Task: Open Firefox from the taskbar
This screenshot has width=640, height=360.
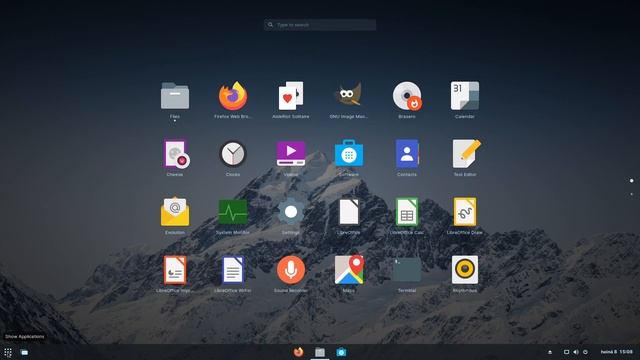Action: pos(298,352)
